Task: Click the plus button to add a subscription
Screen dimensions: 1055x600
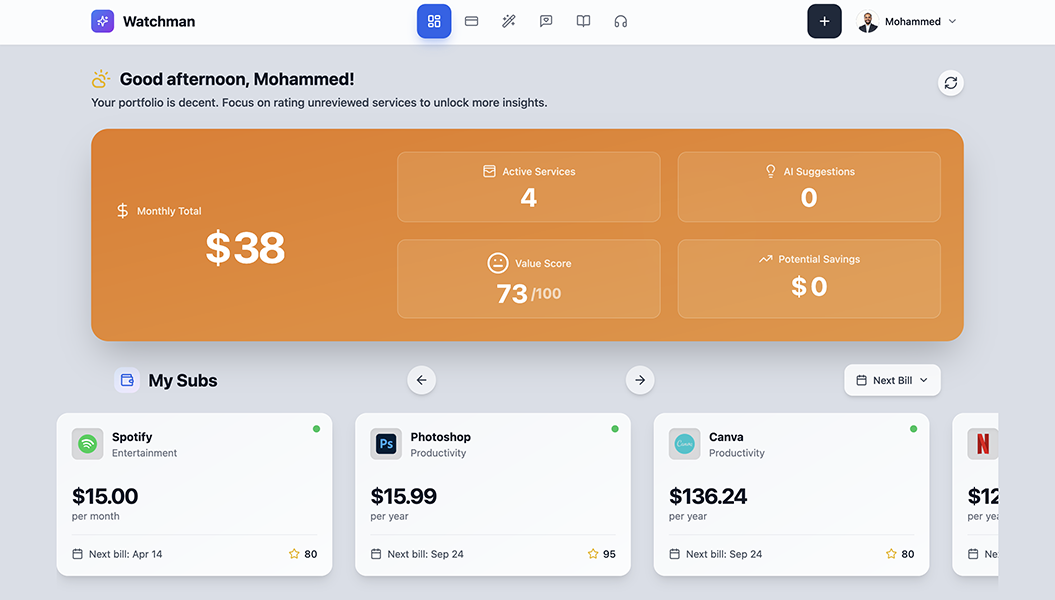Action: click(x=824, y=21)
